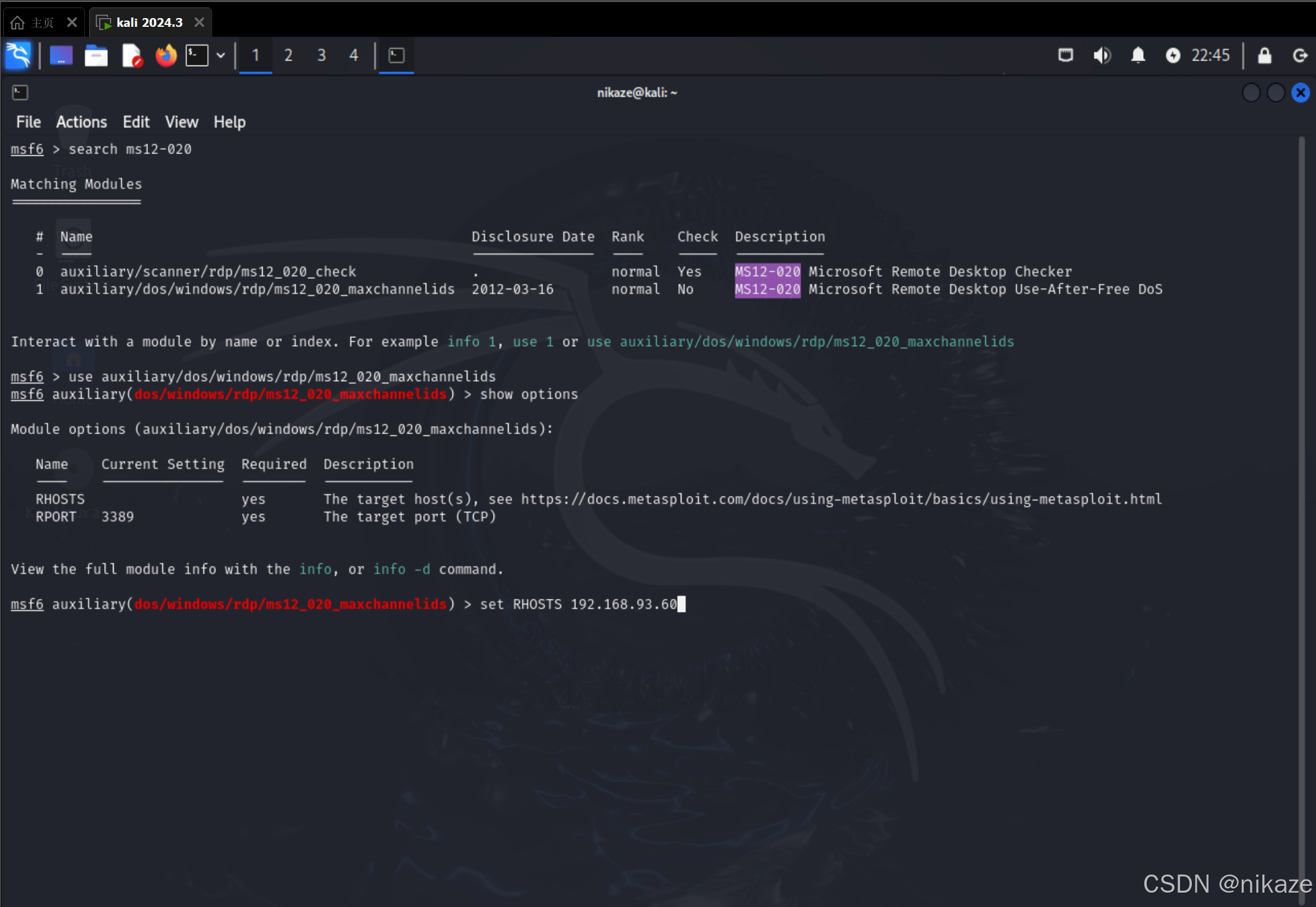Click the lock screen icon
Image resolution: width=1316 pixels, height=907 pixels.
coord(1264,56)
